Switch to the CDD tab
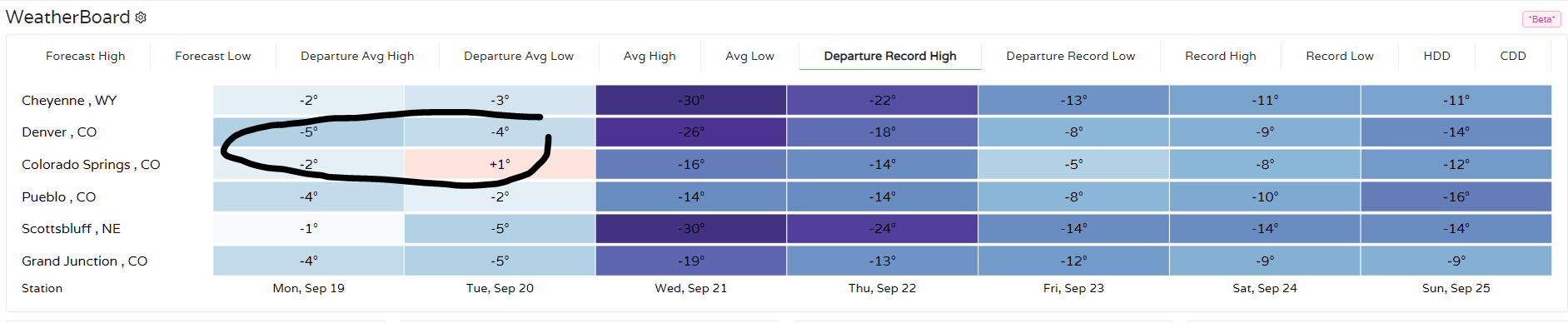The height and width of the screenshot is (323, 1568). [1513, 56]
